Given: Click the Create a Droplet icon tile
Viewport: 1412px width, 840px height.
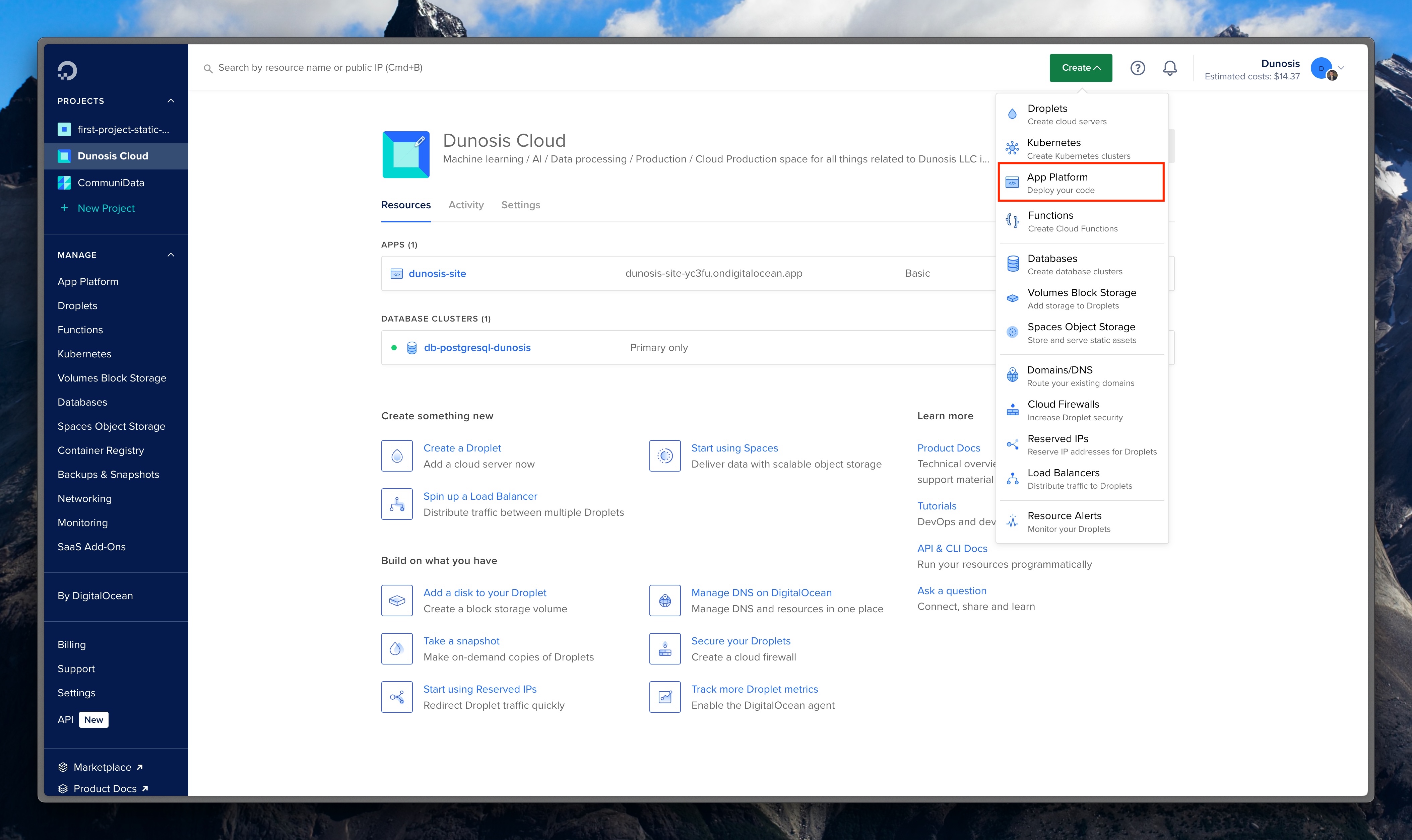Looking at the screenshot, I should click(397, 456).
